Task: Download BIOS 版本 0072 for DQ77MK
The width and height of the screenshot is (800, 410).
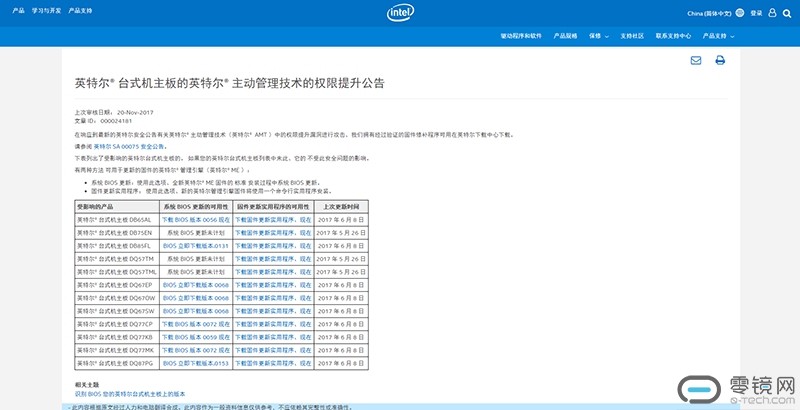Action: click(196, 350)
